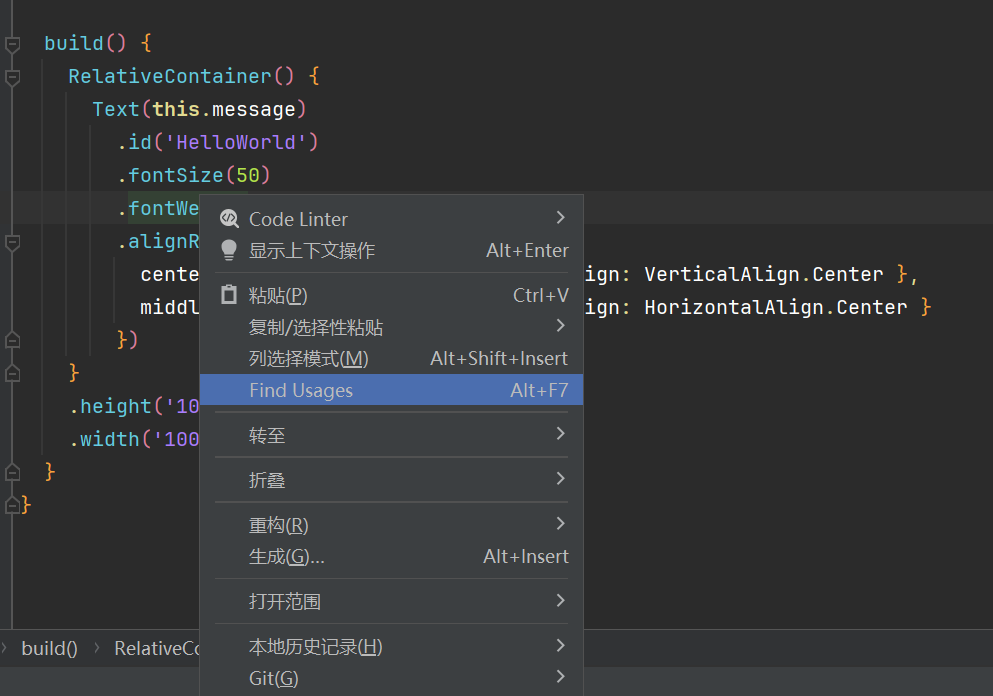
Task: Expand the Code Linter submenu arrow
Action: 560,218
